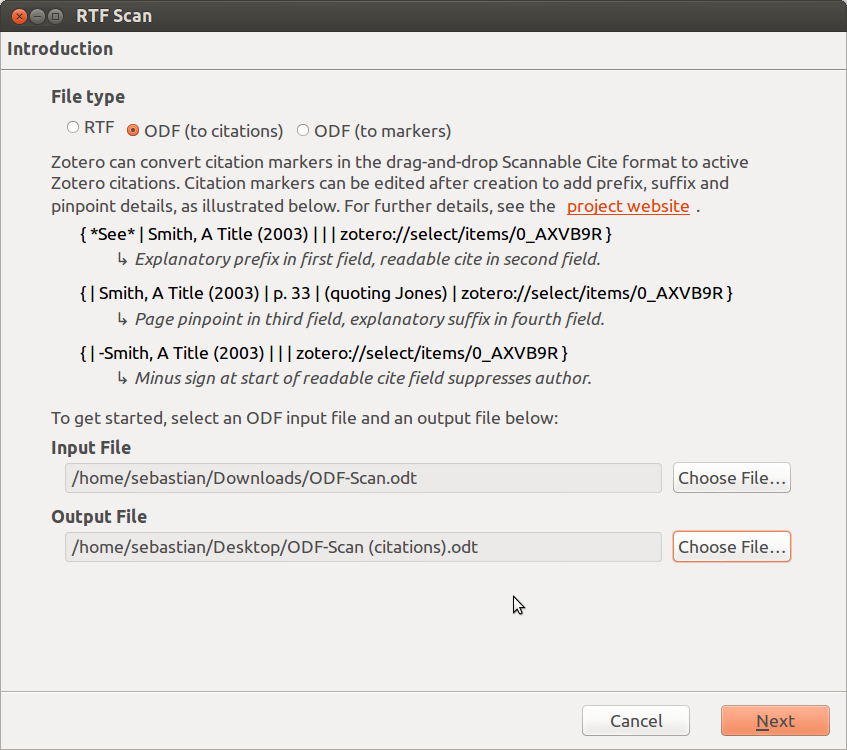Click the Input File path field
Screen dimensions: 847x750
363,478
